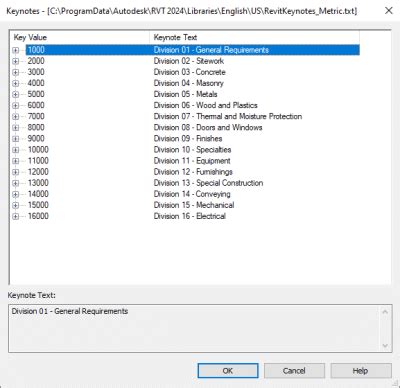The height and width of the screenshot is (388, 400).
Task: Select key value 14000
Action: point(38,194)
